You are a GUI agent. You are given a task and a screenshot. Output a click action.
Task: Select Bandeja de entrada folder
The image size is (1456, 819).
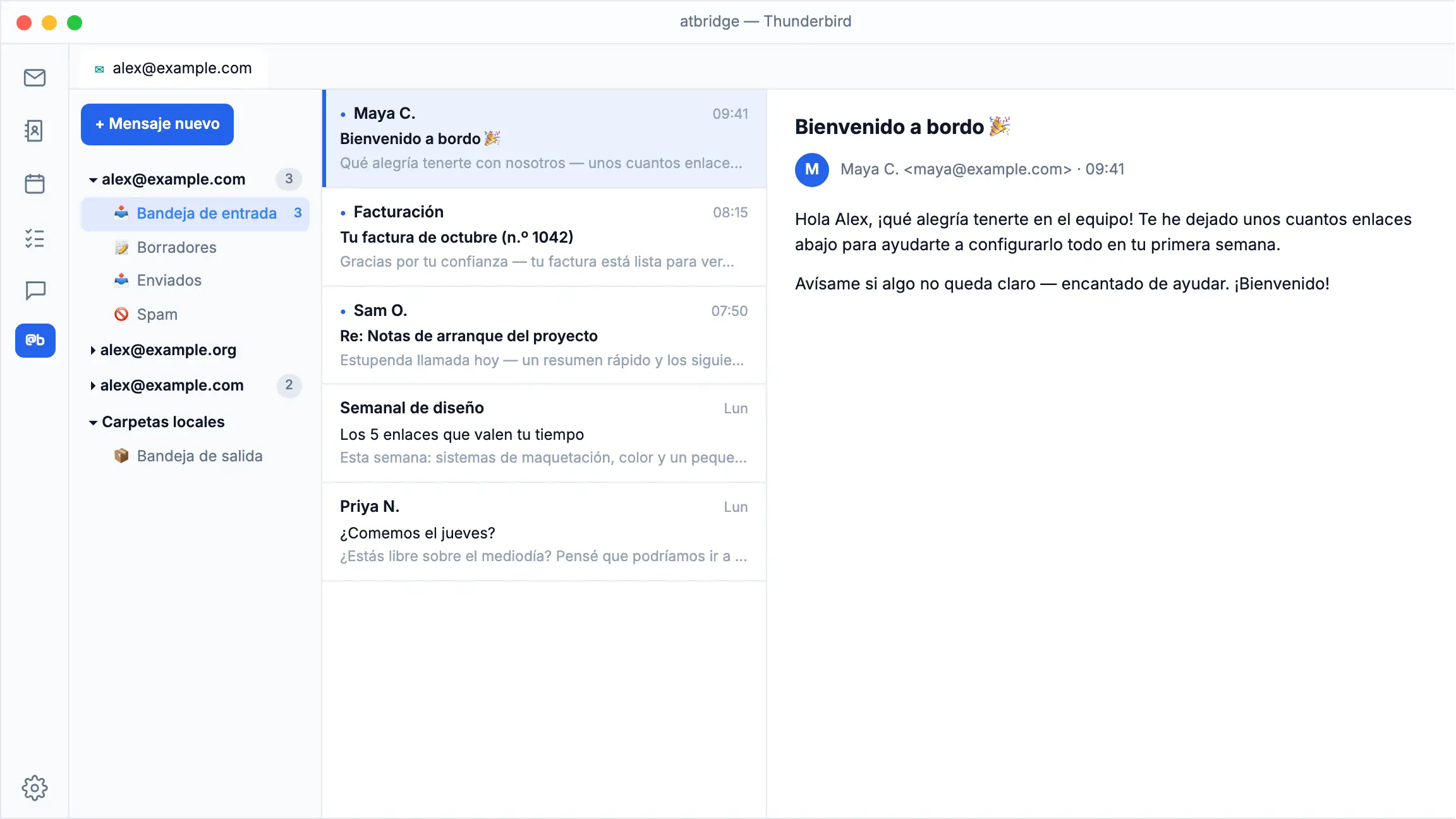tap(195, 213)
